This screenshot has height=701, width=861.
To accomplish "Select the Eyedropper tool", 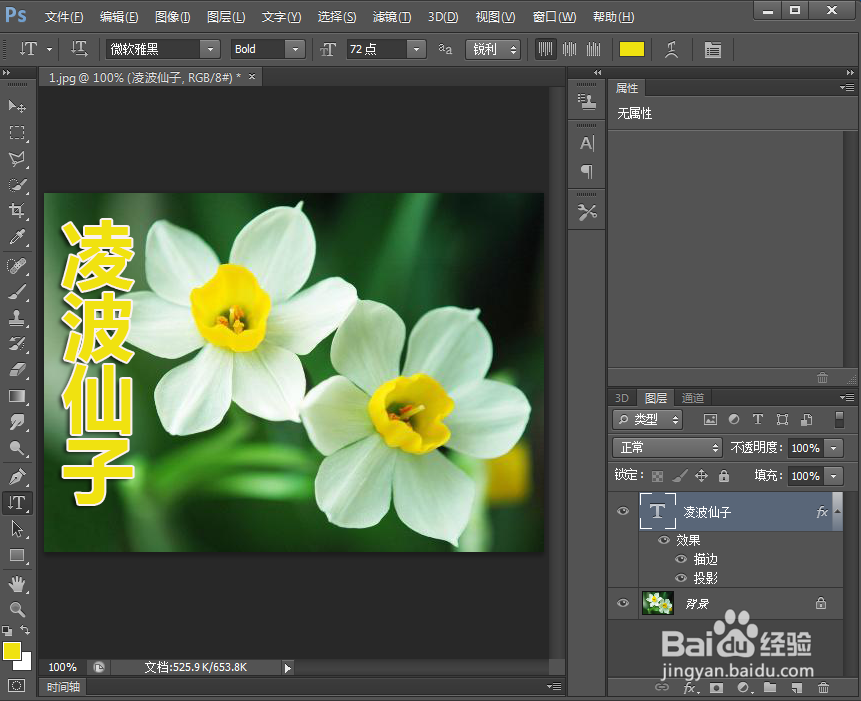I will [x=17, y=237].
